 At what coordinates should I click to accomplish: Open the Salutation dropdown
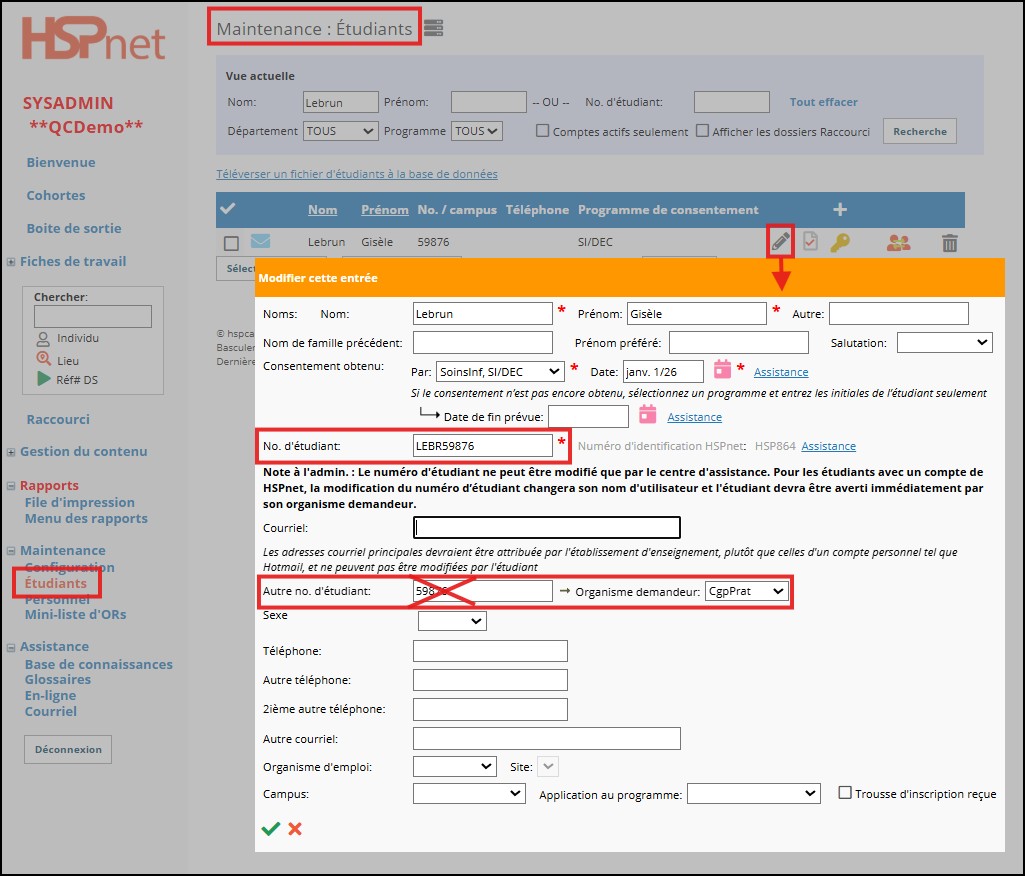click(944, 342)
